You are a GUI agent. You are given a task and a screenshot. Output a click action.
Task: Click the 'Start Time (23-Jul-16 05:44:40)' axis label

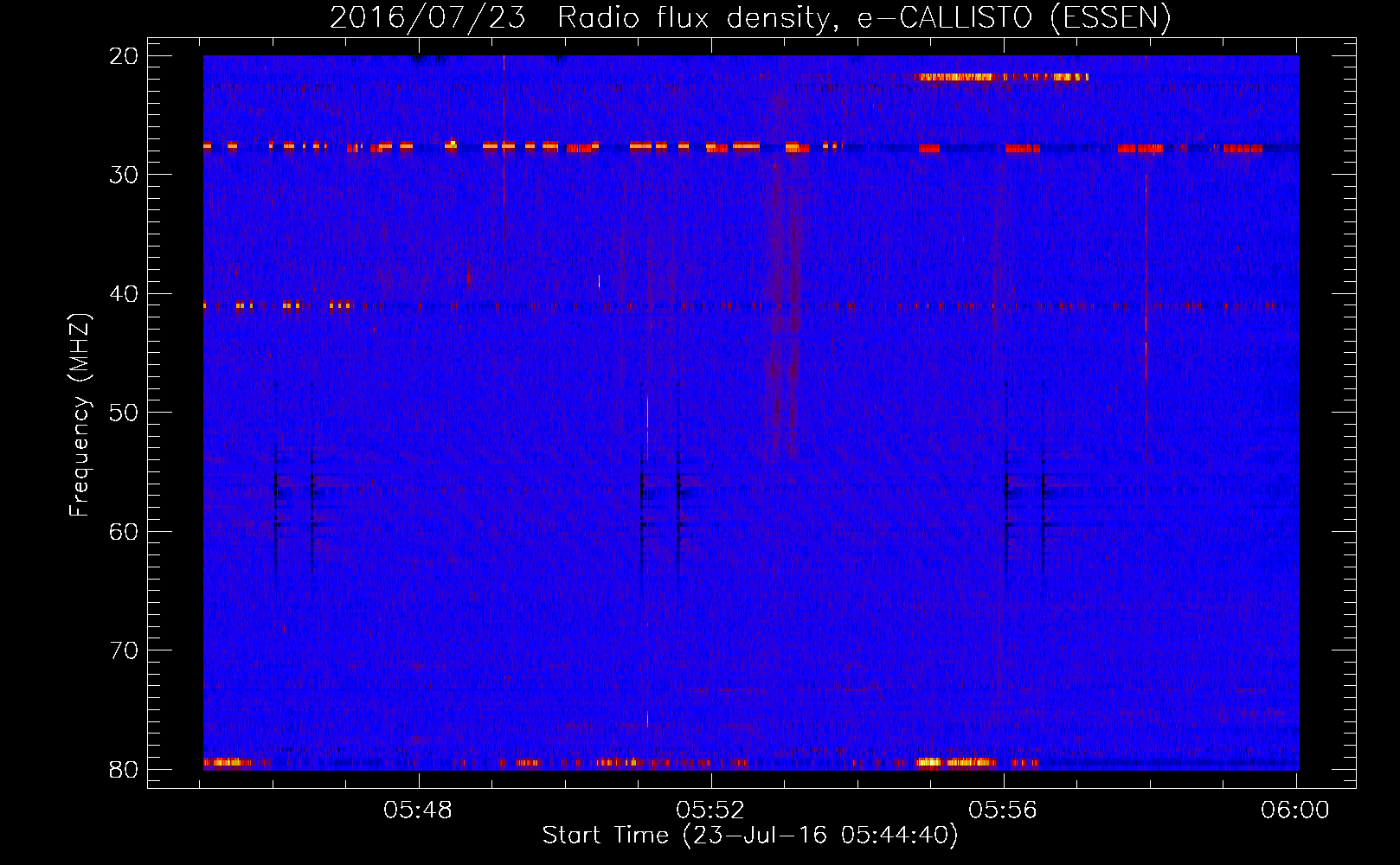pyautogui.click(x=750, y=836)
